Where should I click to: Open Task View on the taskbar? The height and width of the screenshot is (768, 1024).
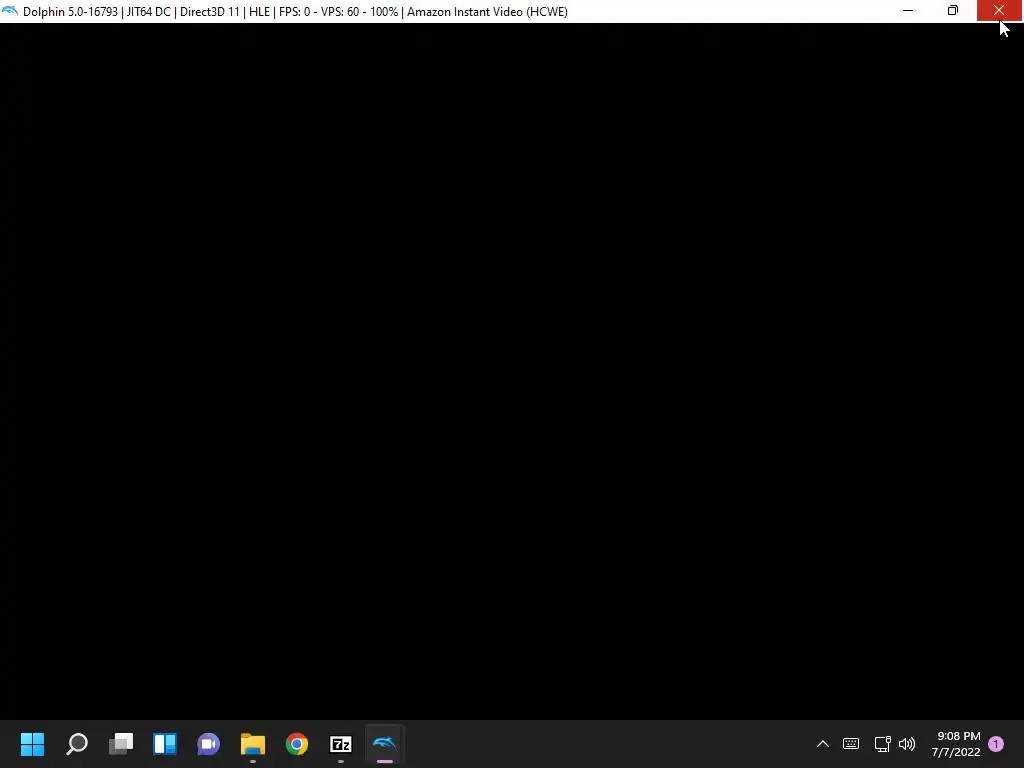pyautogui.click(x=121, y=744)
